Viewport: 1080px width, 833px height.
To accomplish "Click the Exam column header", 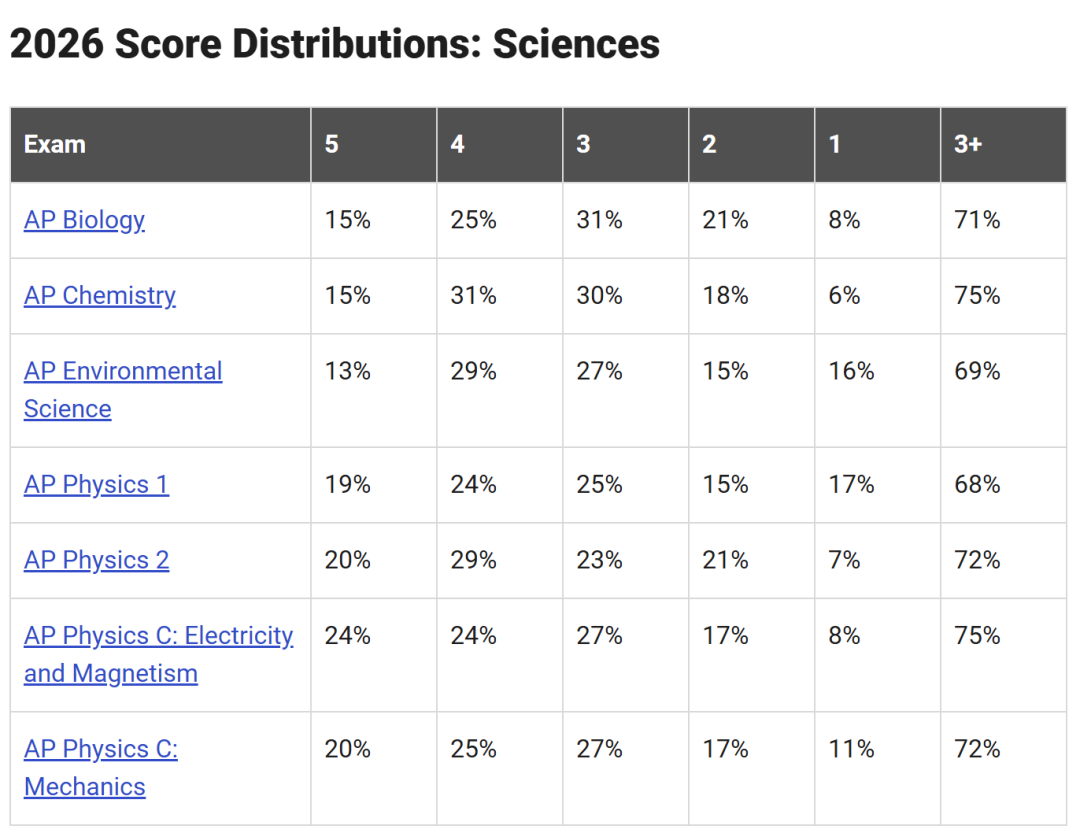I will (160, 145).
